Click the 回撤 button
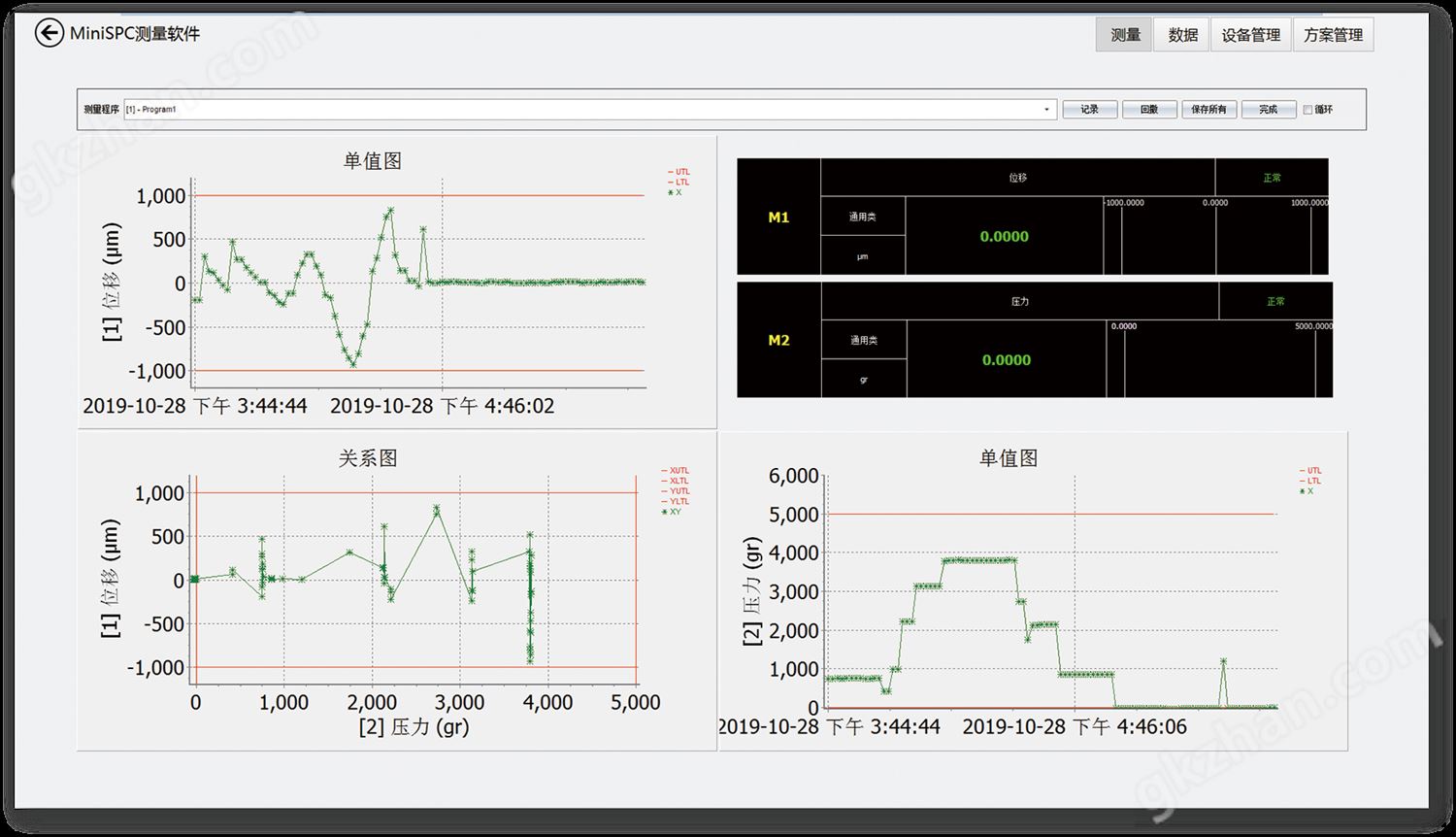The image size is (1456, 837). [x=1149, y=110]
